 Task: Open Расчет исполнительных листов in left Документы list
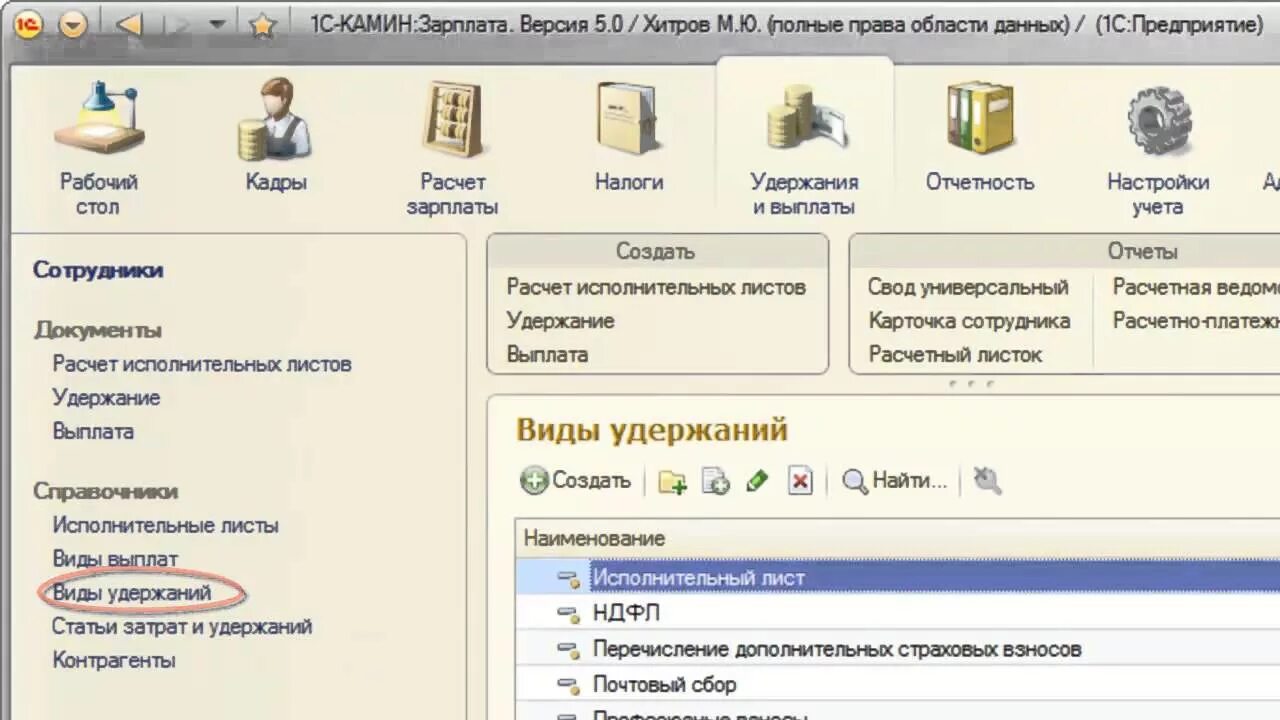202,364
